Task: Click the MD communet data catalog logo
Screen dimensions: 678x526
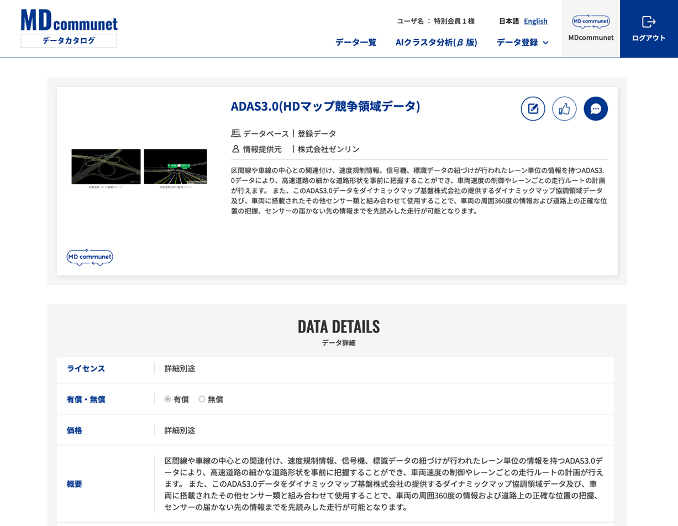Action: click(69, 27)
